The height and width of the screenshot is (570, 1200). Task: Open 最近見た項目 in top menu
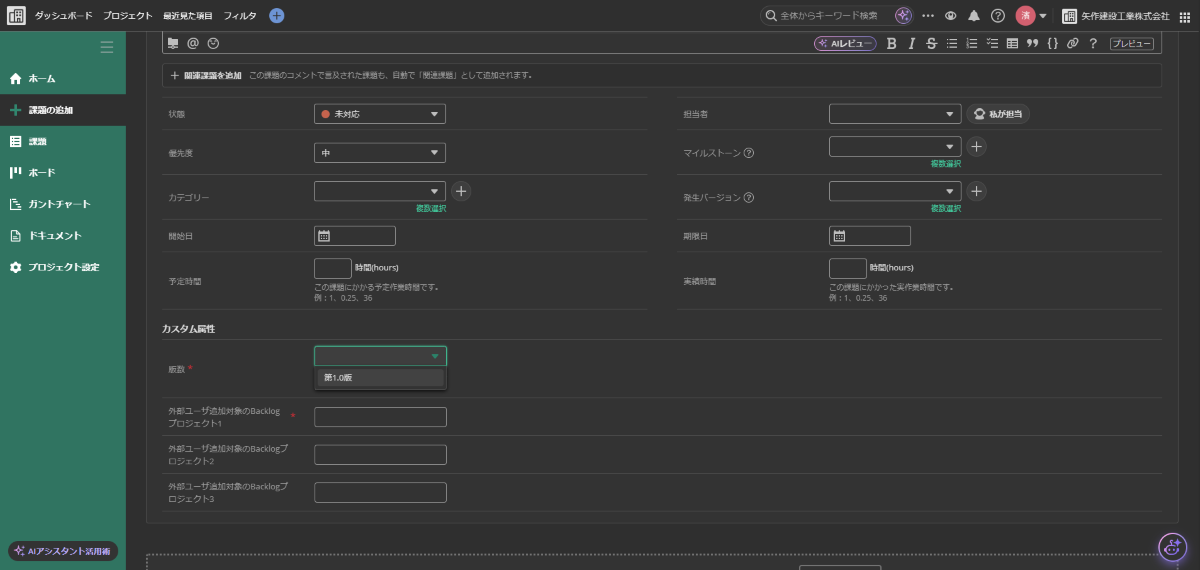pos(188,16)
